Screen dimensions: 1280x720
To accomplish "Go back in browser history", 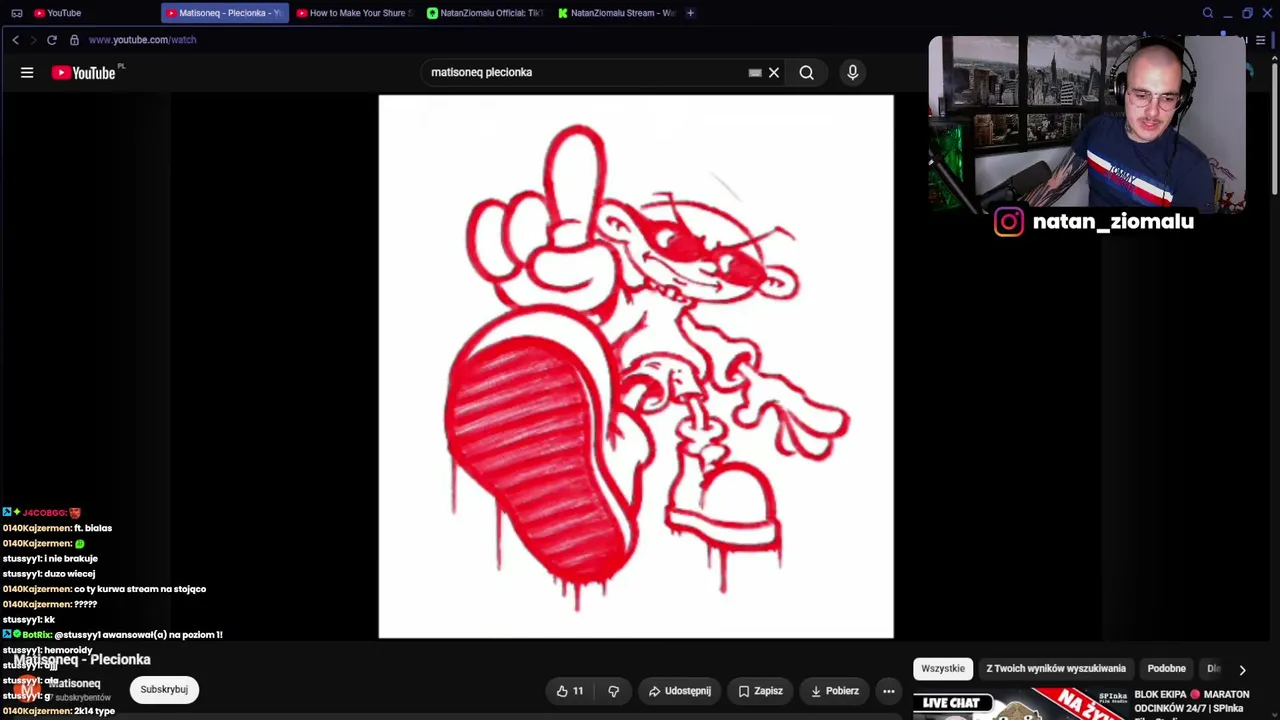I will [x=15, y=40].
